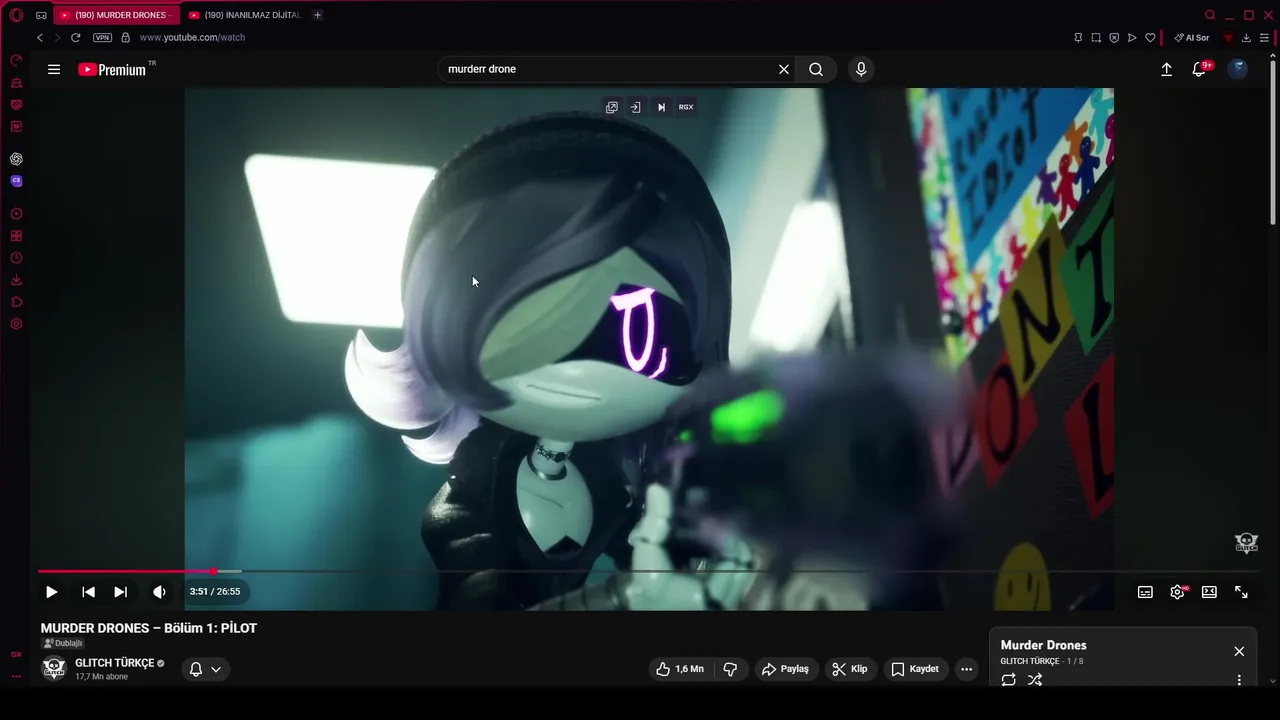The width and height of the screenshot is (1280, 720).
Task: Open GLITCH TÜRKÇE link in playlist panel
Action: tap(1030, 662)
